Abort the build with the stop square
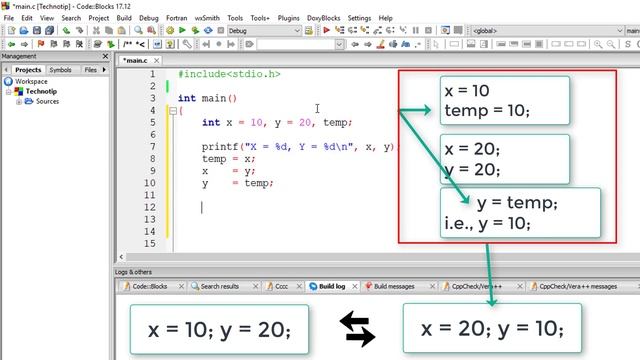 221,30
